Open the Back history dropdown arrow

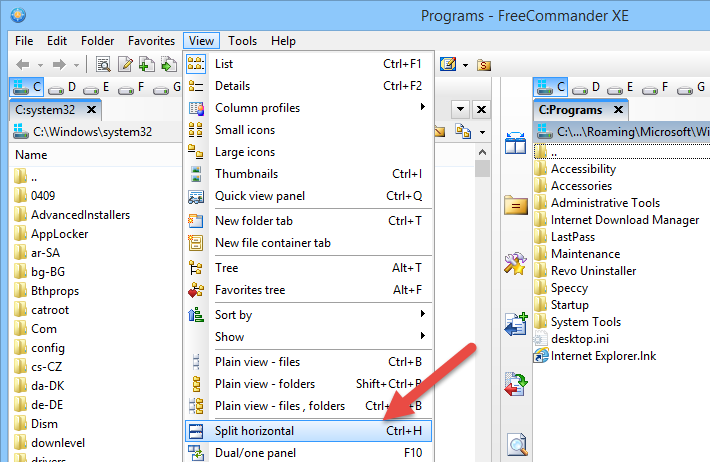pyautogui.click(x=40, y=66)
